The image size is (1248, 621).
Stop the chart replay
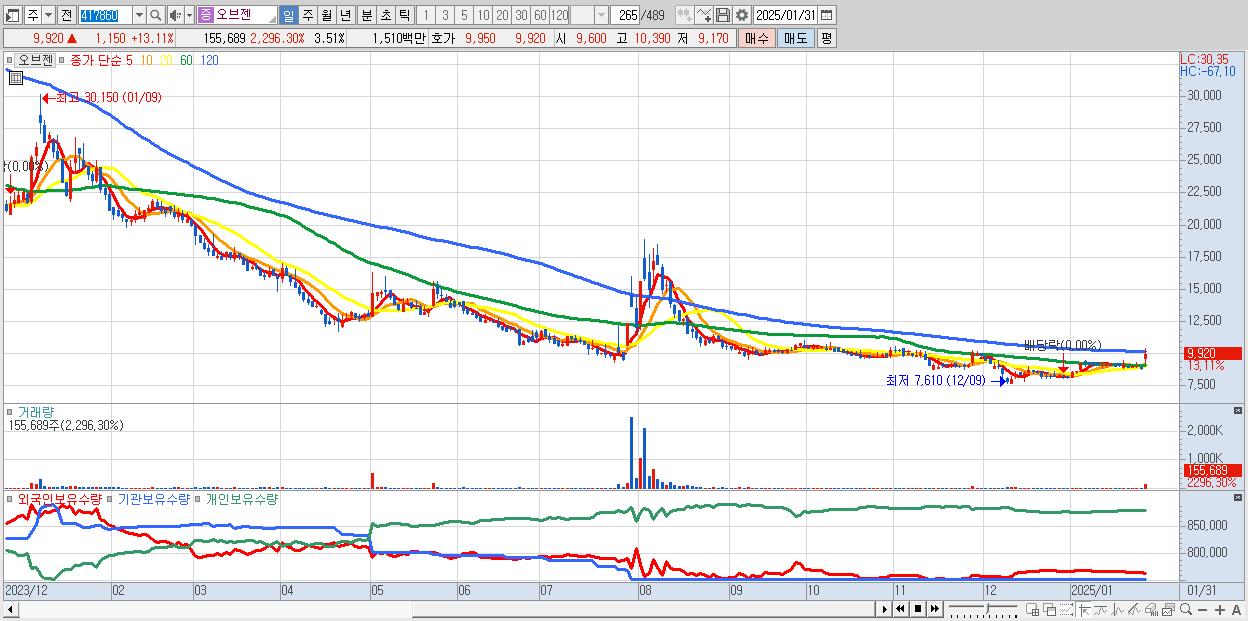click(x=918, y=609)
